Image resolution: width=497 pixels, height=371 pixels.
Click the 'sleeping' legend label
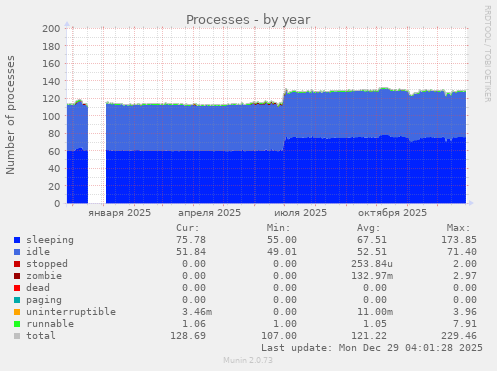tap(50, 240)
